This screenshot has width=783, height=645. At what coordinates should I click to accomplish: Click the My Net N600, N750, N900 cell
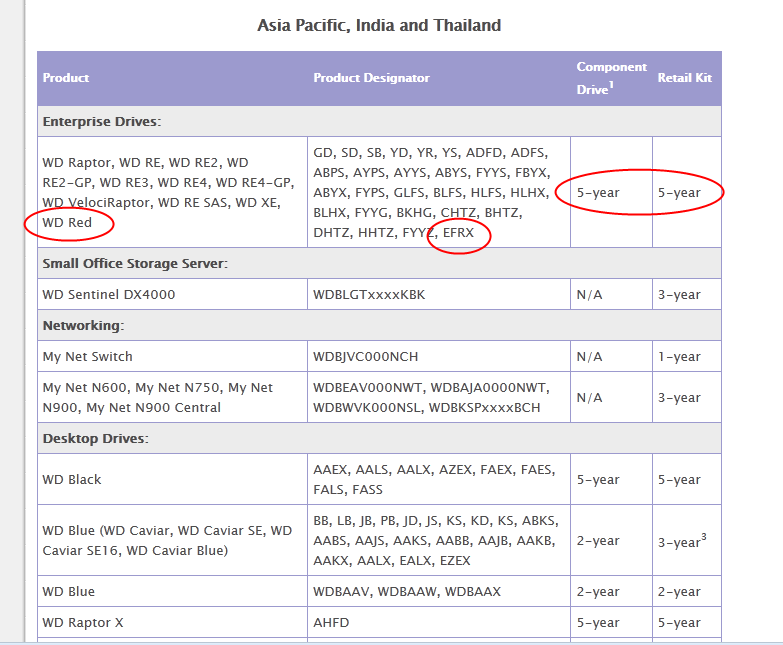tap(172, 397)
